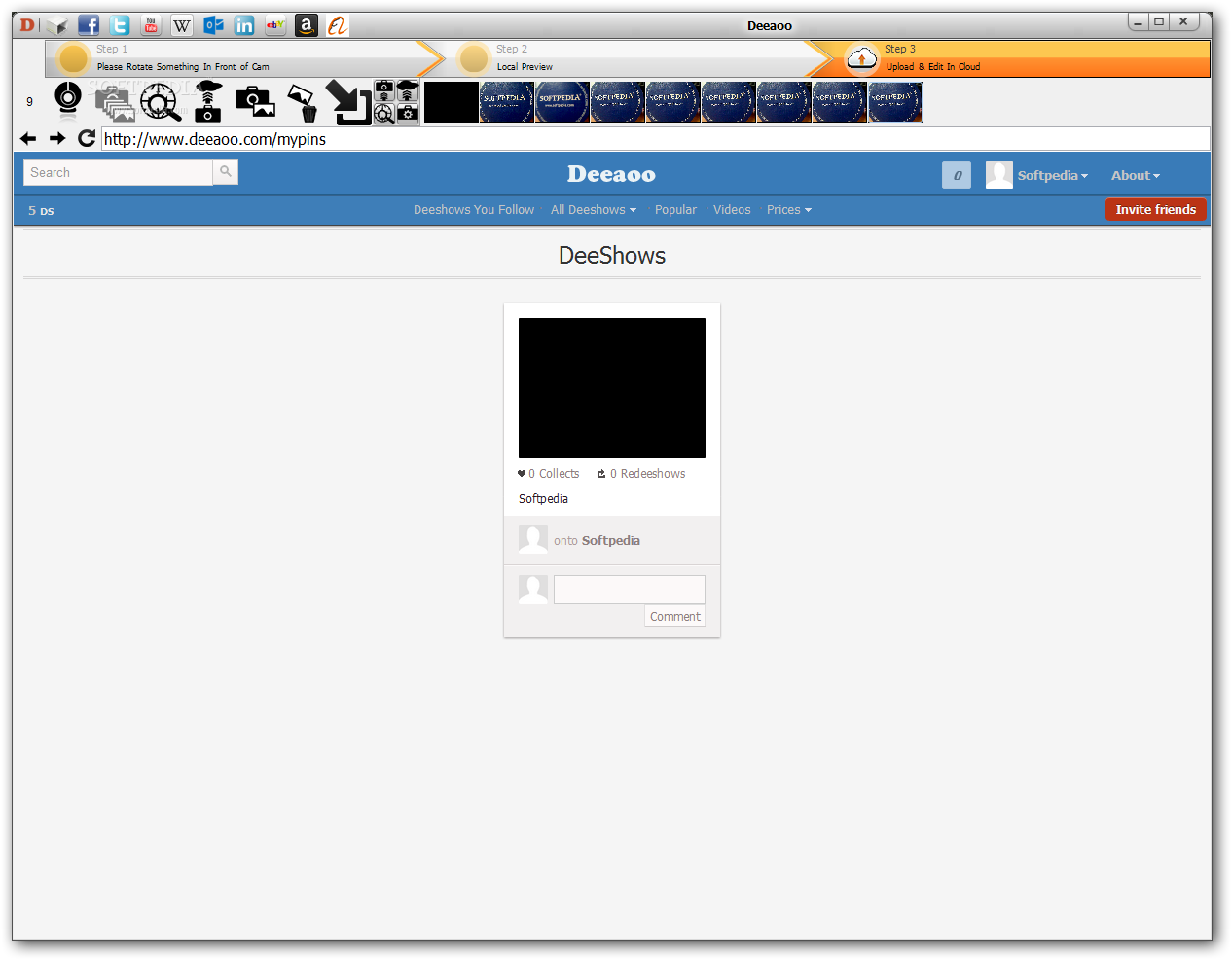Click the share icon beside 0 Redeeshows

(601, 474)
